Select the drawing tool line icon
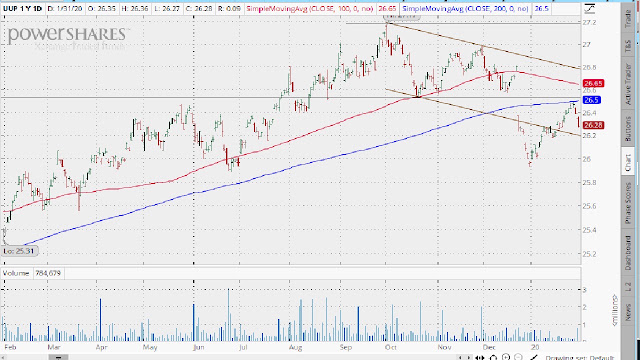The height and width of the screenshot is (360, 640). point(534,358)
